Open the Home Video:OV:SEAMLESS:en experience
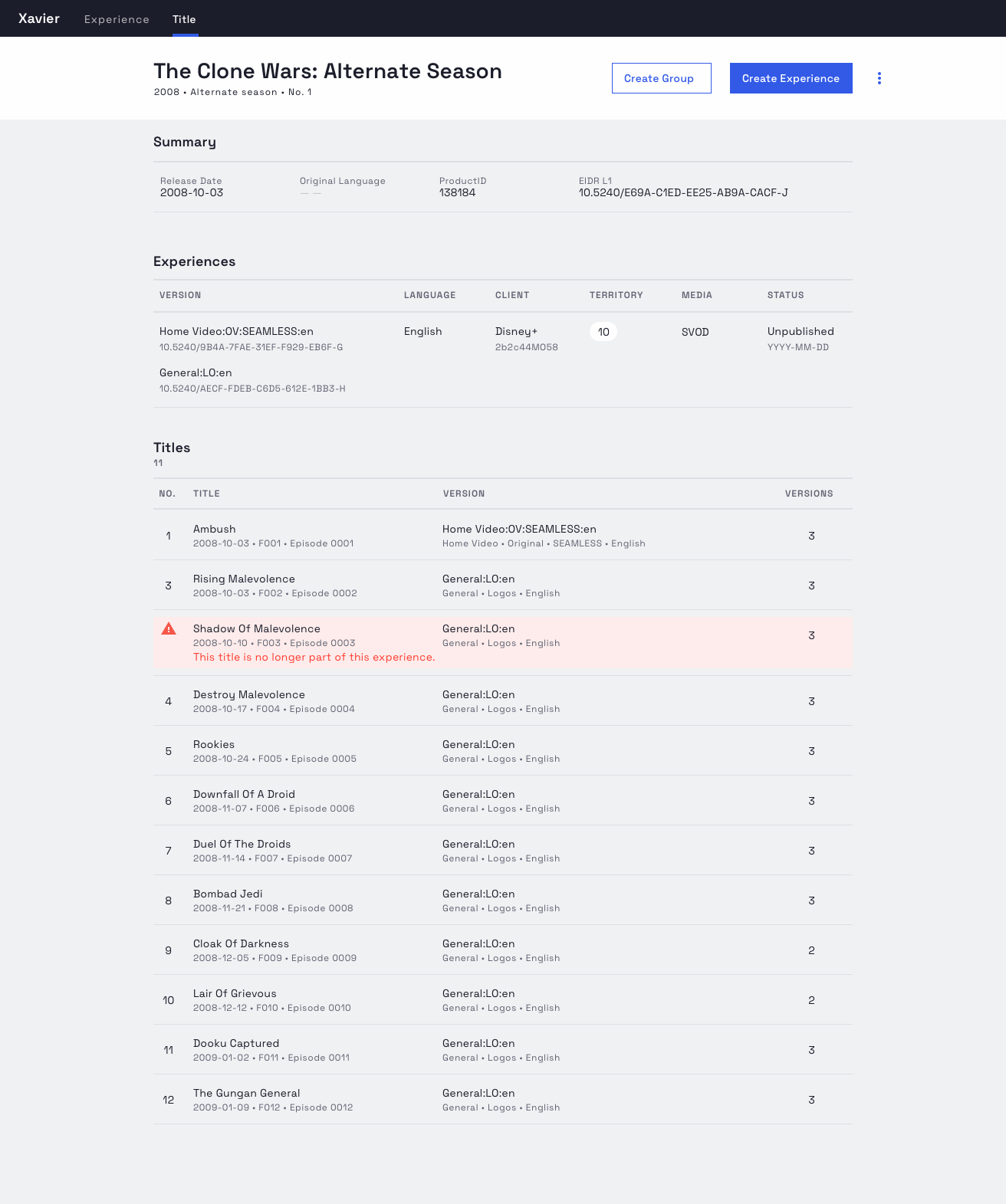Screen dimensions: 1006x1204 click(236, 332)
